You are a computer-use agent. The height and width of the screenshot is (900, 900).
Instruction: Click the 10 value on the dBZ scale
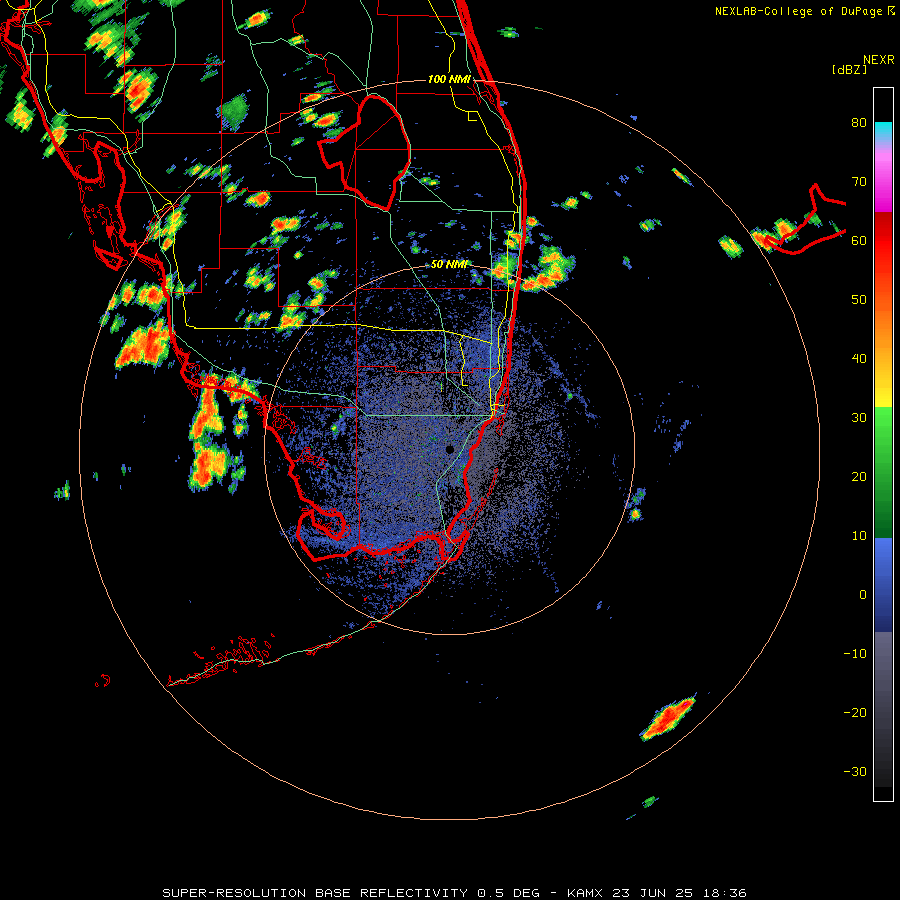pos(859,536)
